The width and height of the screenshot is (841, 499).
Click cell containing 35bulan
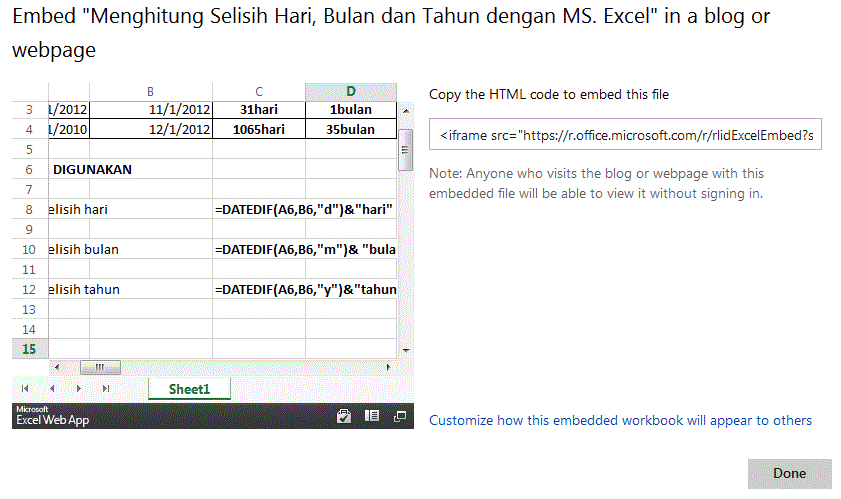(x=351, y=129)
